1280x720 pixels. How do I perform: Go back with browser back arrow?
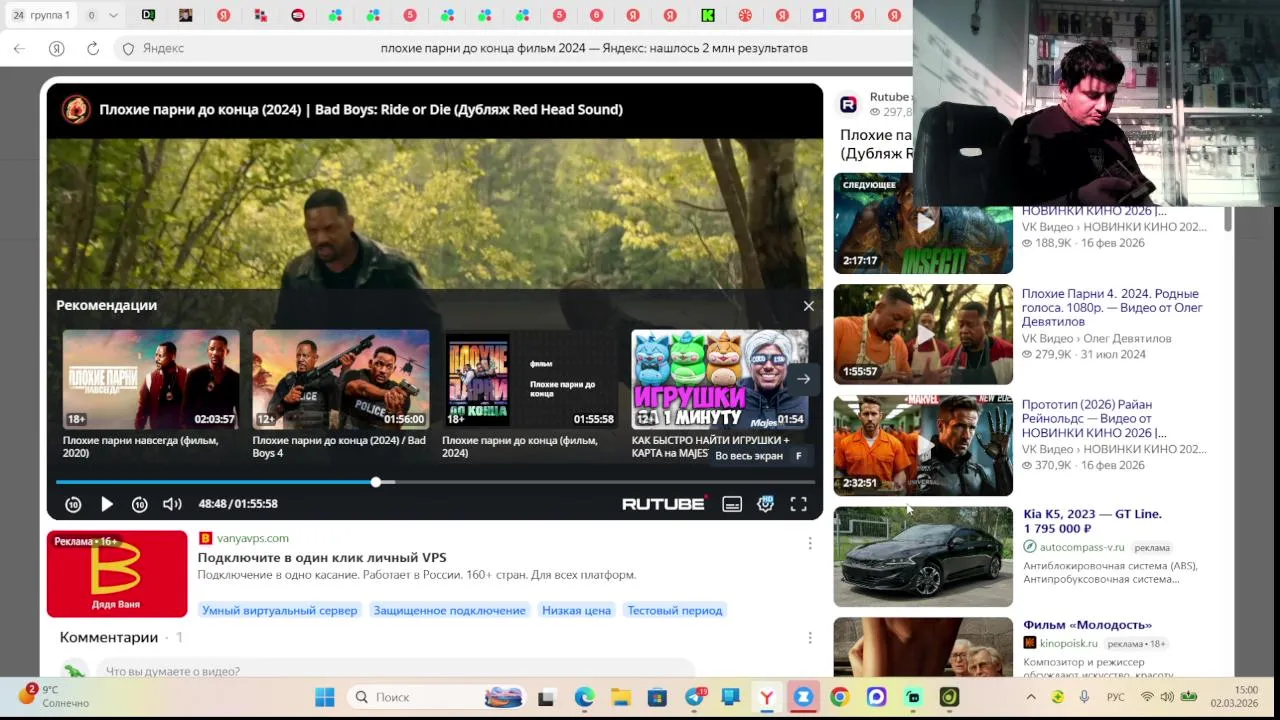(19, 48)
